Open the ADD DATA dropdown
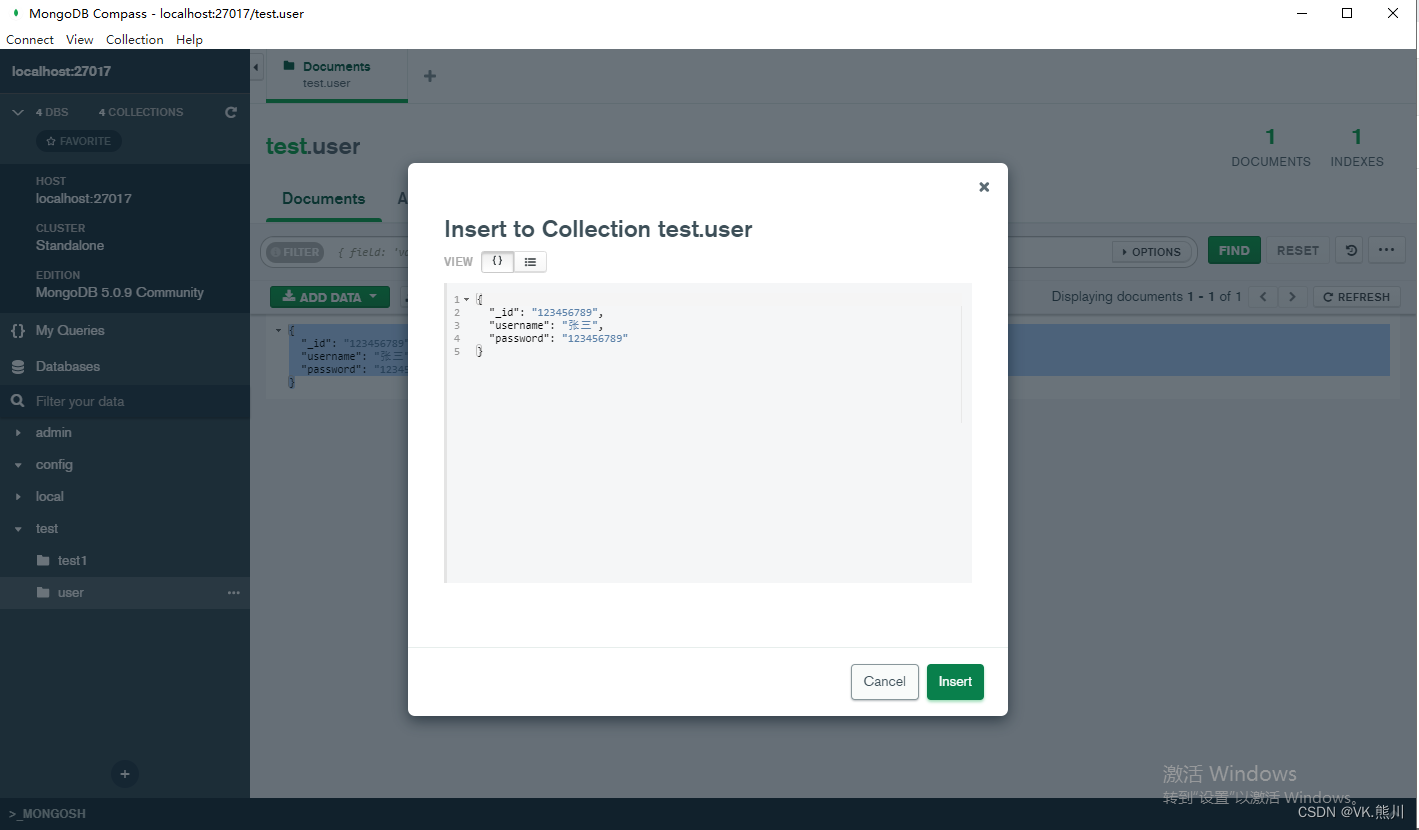1419x830 pixels. click(330, 297)
